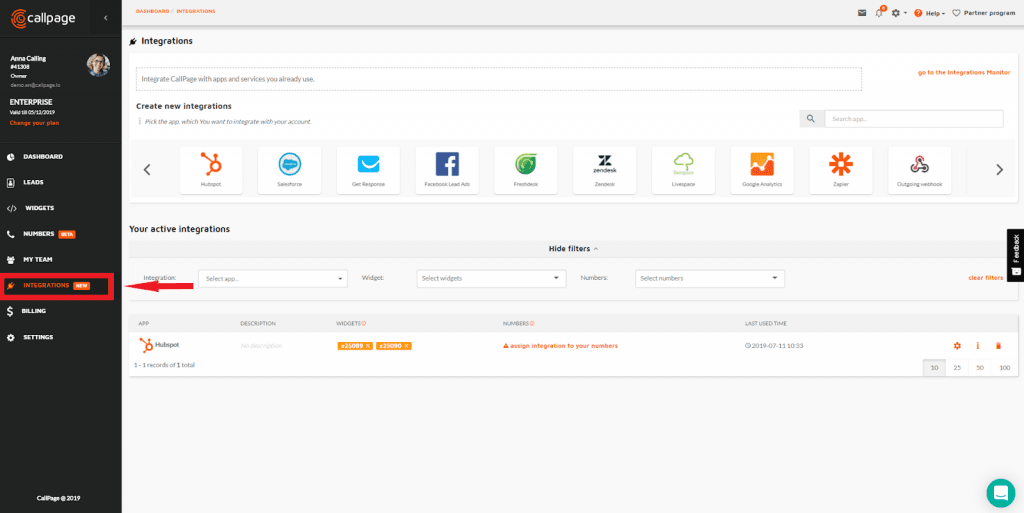Image resolution: width=1024 pixels, height=513 pixels.
Task: Click the No description field
Action: tap(261, 346)
